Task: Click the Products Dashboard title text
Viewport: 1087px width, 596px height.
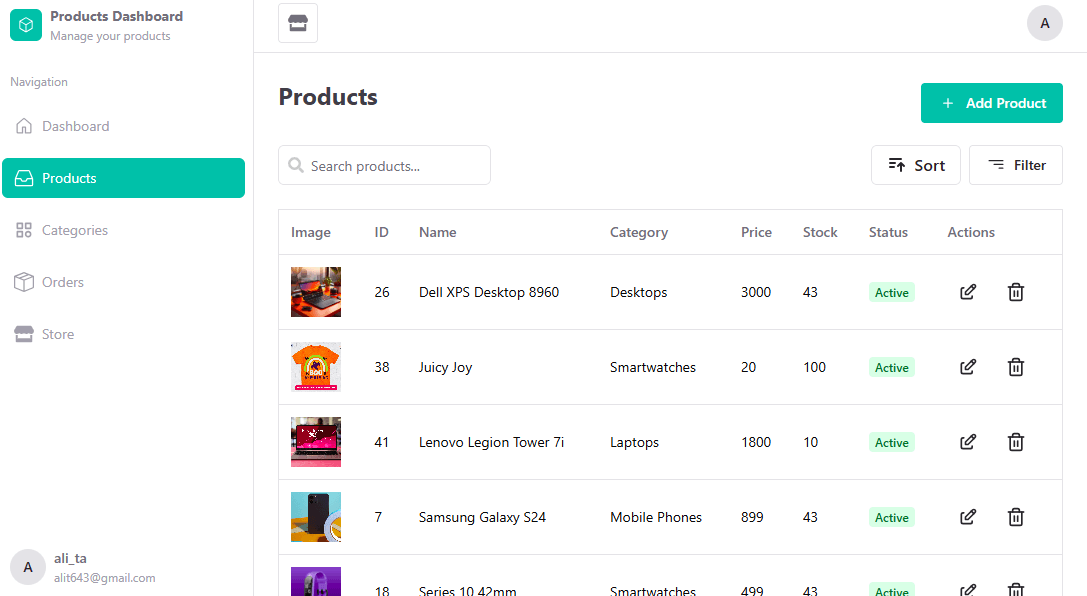Action: point(116,16)
